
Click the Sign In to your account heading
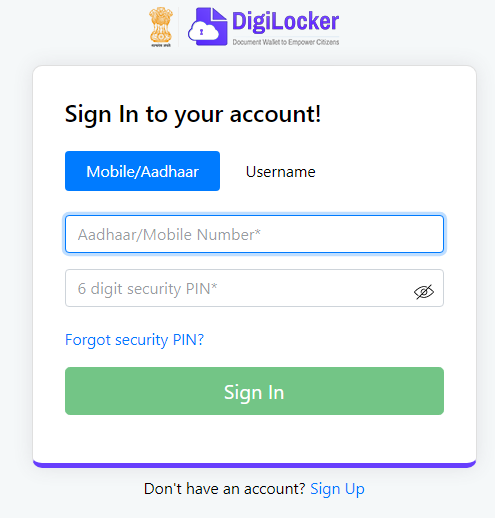pyautogui.click(x=193, y=115)
